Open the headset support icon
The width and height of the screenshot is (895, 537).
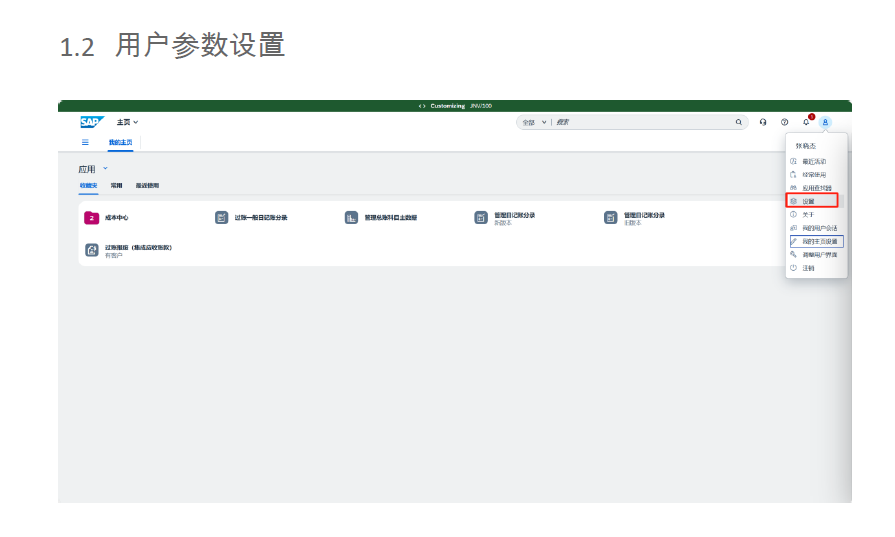click(x=763, y=122)
